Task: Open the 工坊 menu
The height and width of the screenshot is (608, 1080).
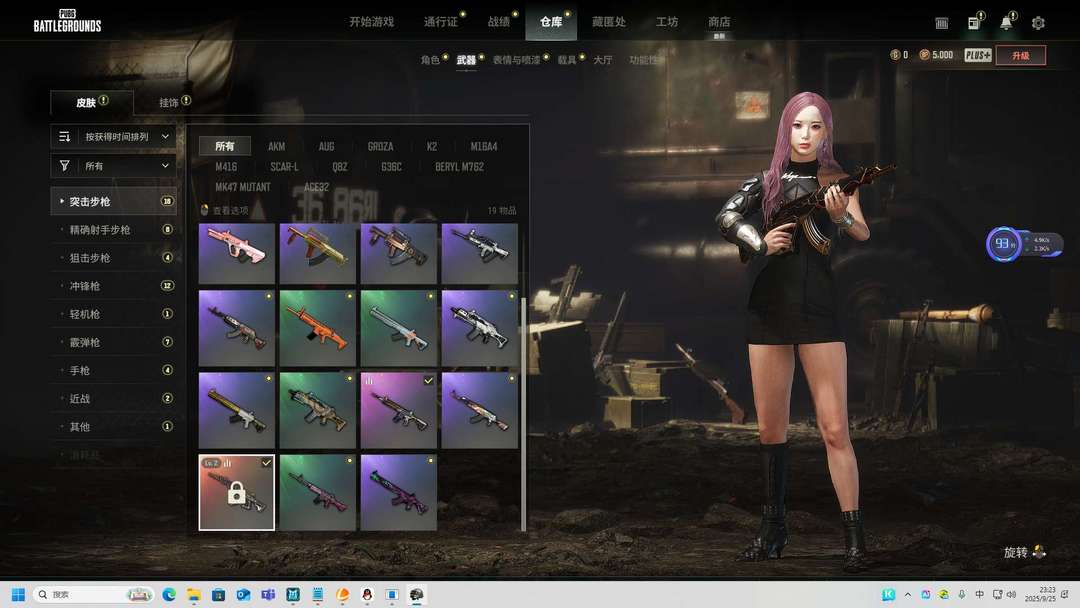Action: coord(667,22)
